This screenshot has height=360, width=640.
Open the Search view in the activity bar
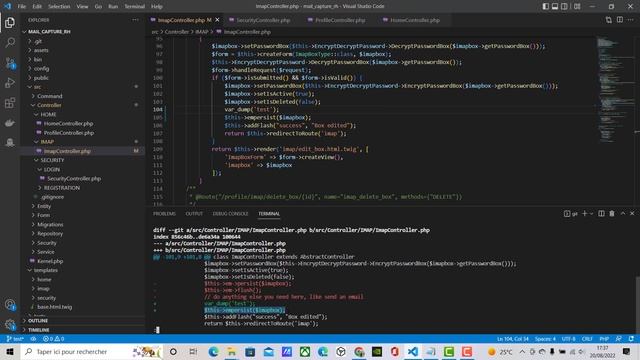[x=10, y=42]
